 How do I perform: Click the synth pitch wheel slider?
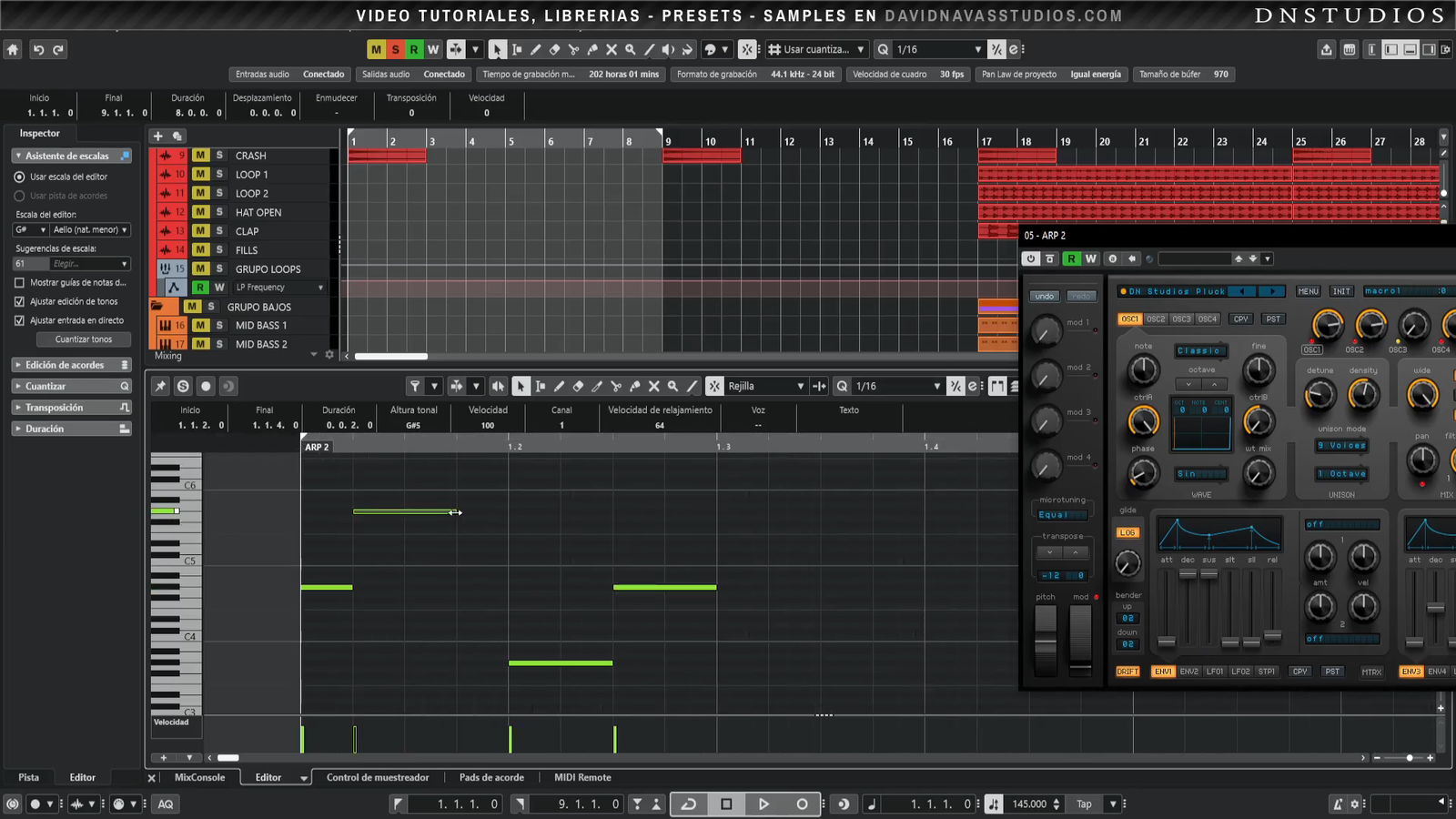pyautogui.click(x=1046, y=640)
